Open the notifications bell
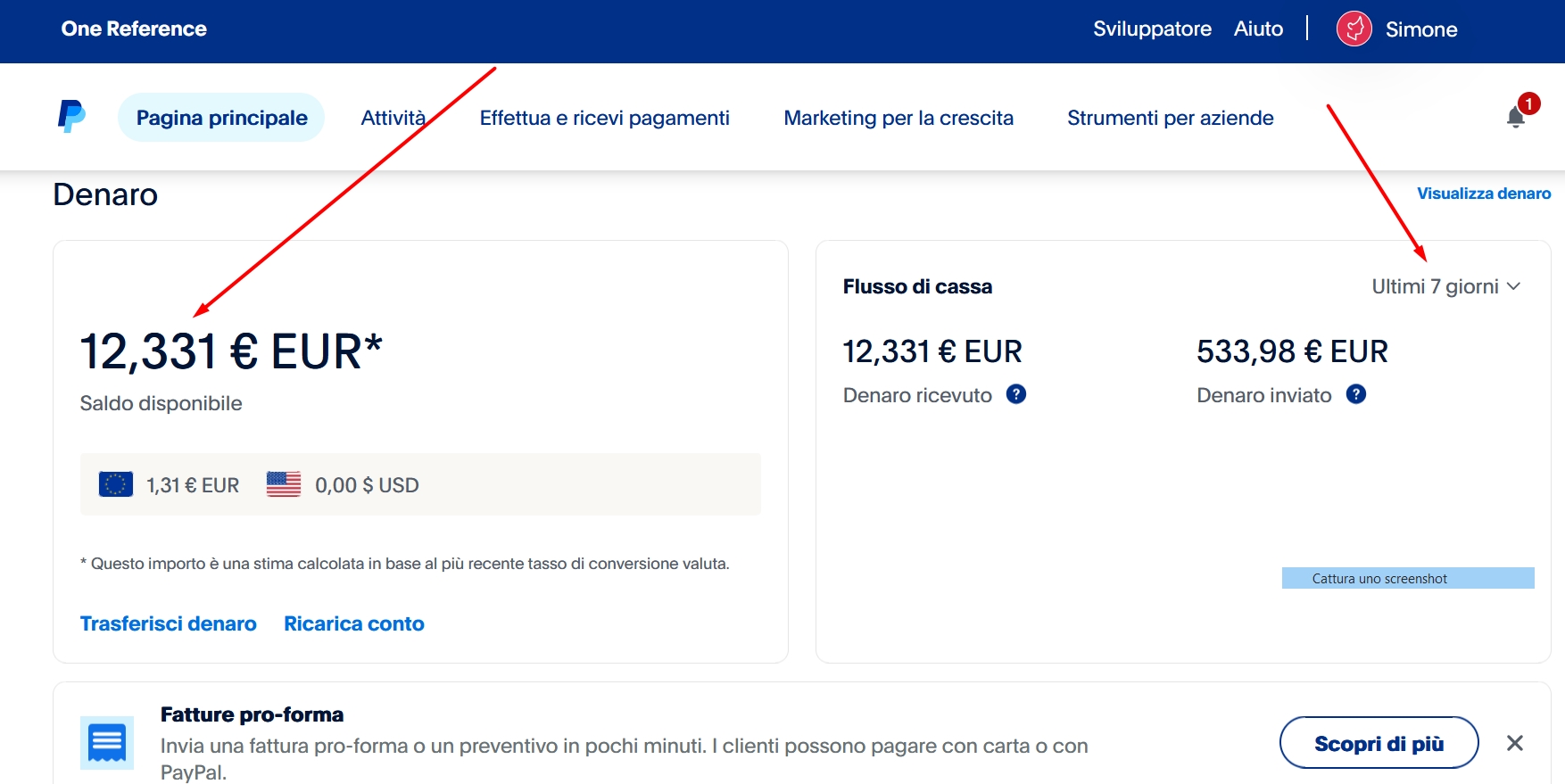Viewport: 1565px width, 784px height. (x=1515, y=117)
